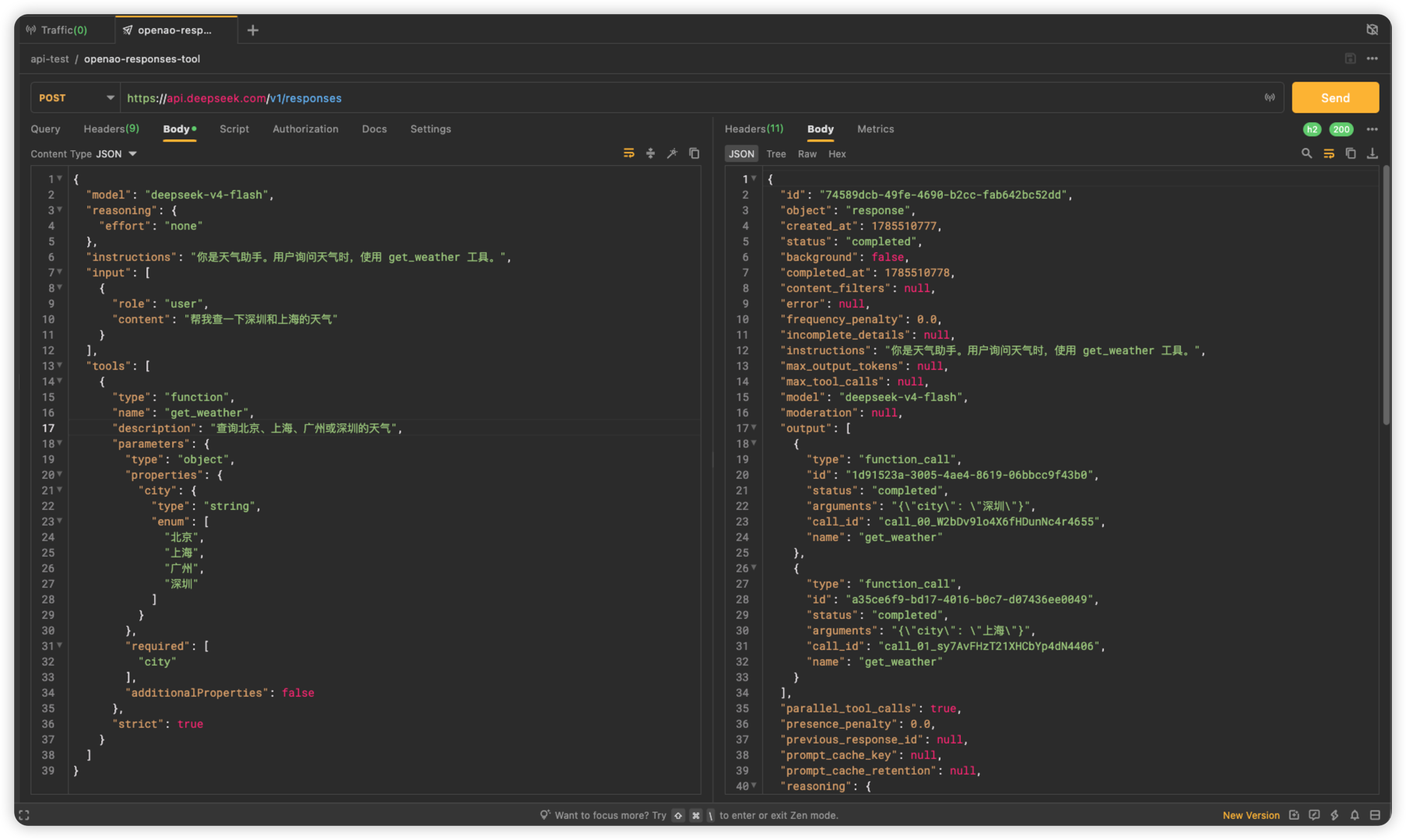Open the Script tab
Image resolution: width=1406 pixels, height=840 pixels.
234,129
